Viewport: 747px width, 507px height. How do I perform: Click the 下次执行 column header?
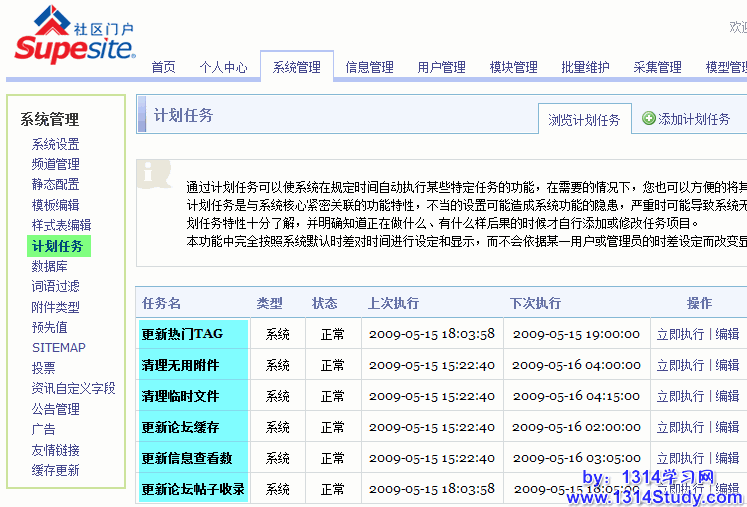(x=534, y=303)
